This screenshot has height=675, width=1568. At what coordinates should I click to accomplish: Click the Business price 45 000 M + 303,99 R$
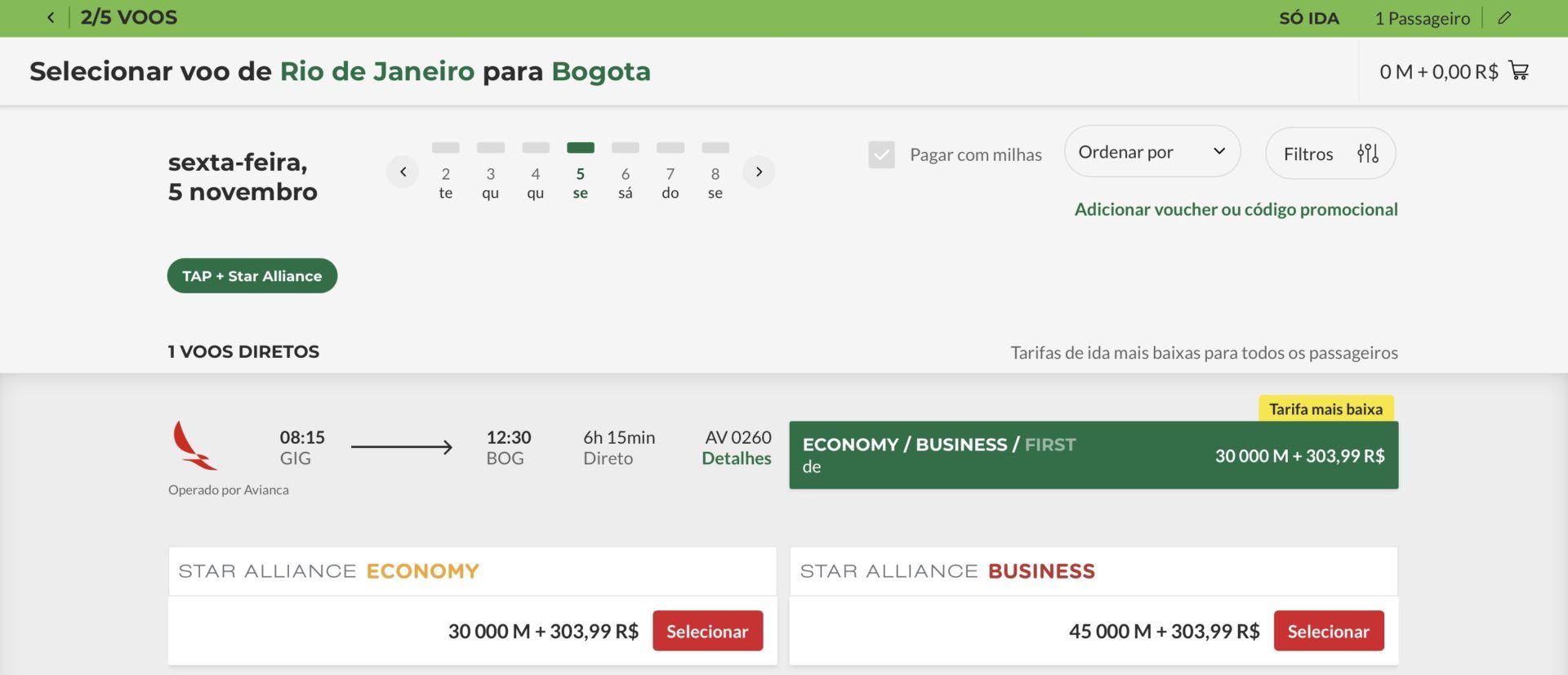(x=1164, y=631)
